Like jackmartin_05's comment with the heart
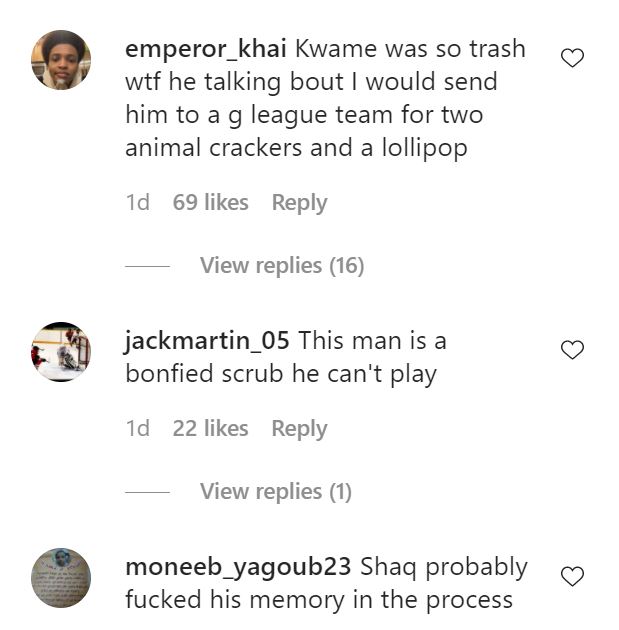 coord(572,350)
